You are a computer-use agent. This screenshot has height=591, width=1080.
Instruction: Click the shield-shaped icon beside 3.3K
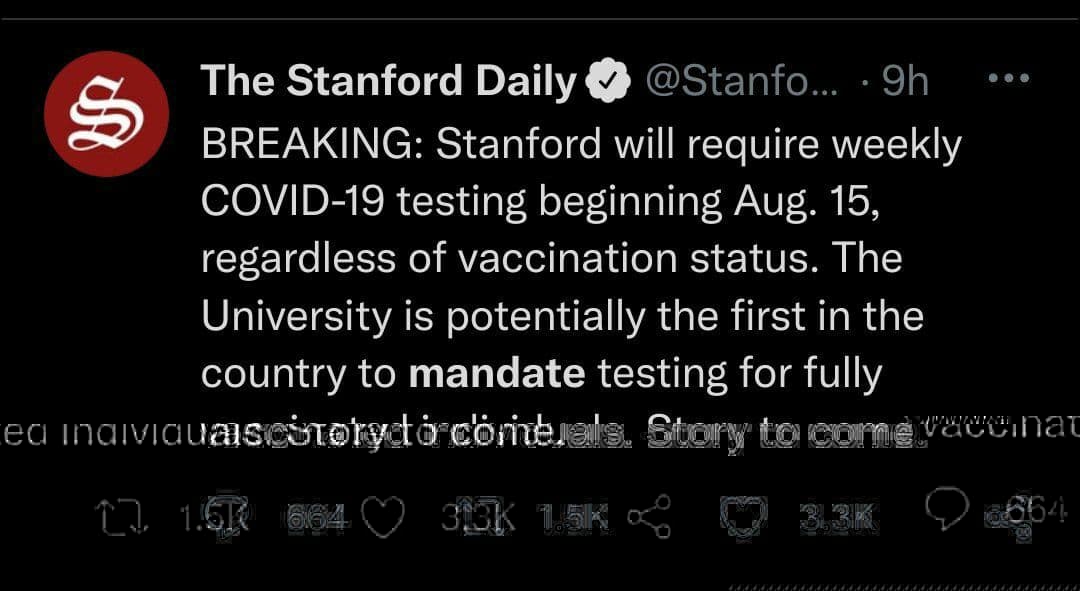click(741, 517)
